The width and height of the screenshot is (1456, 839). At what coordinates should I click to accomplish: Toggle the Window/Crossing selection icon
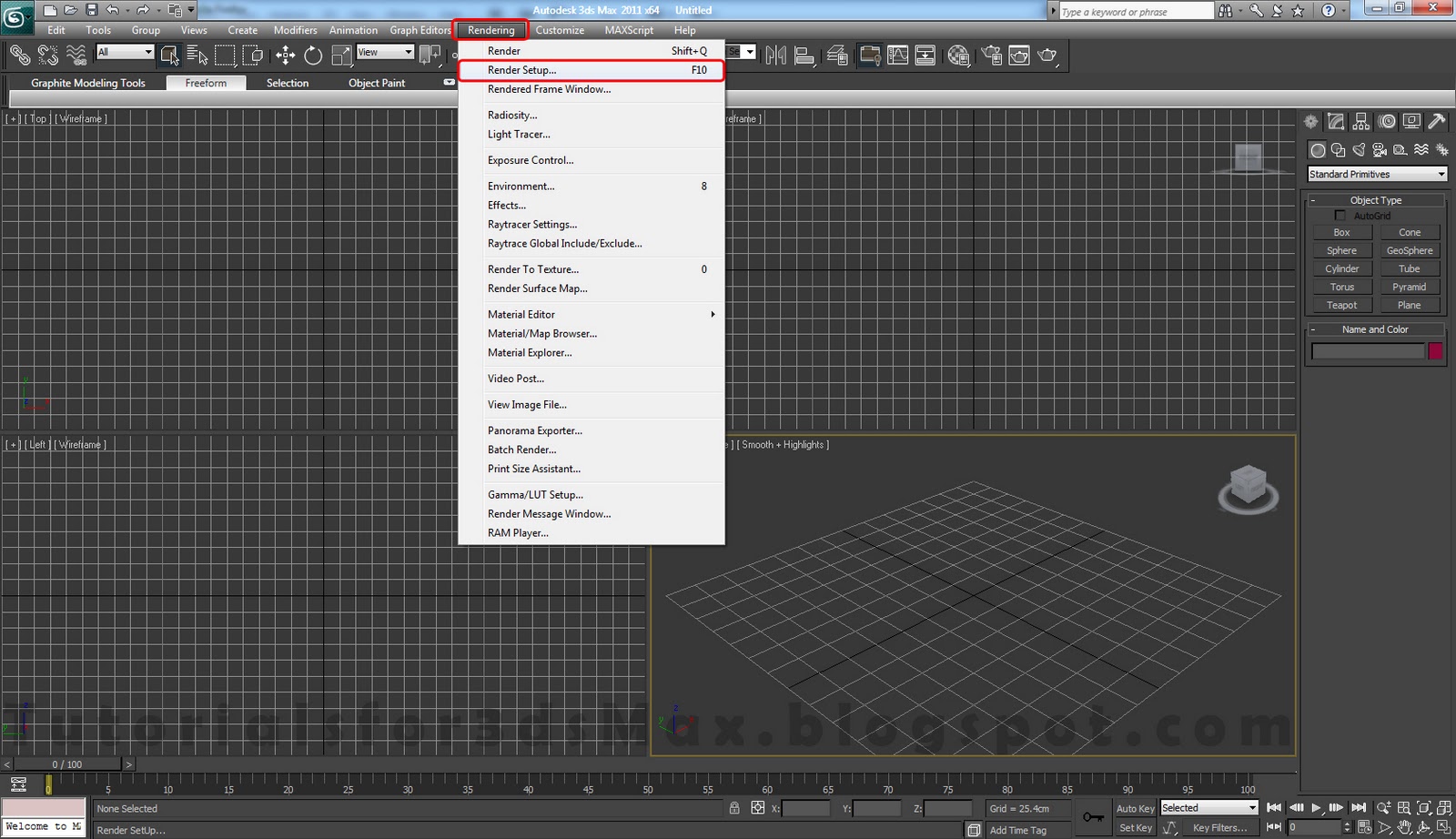tap(253, 56)
